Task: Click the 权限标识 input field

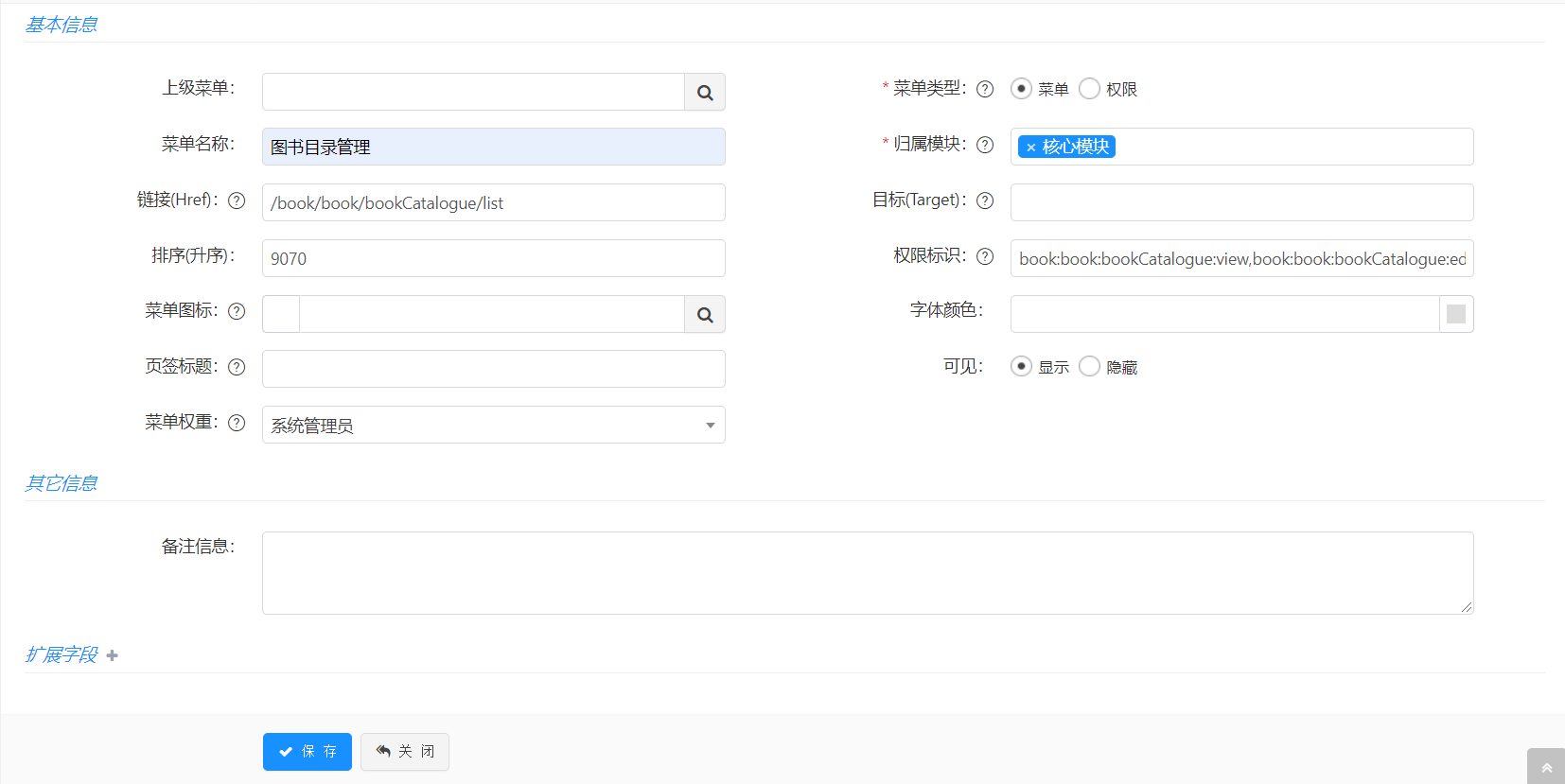Action: tap(1241, 258)
